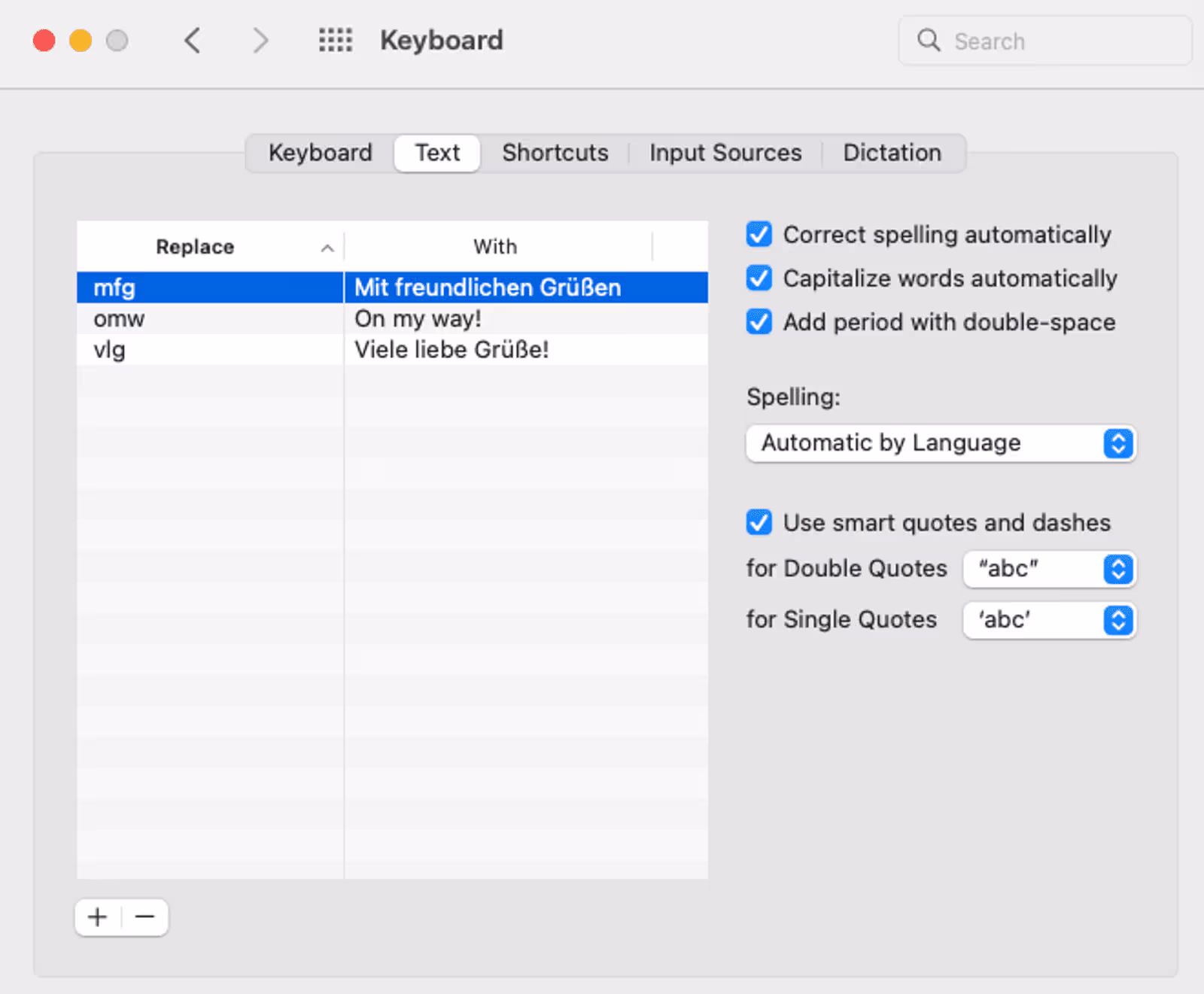Go forward with the right chevron
Screen dimensions: 1204x994
pos(260,41)
